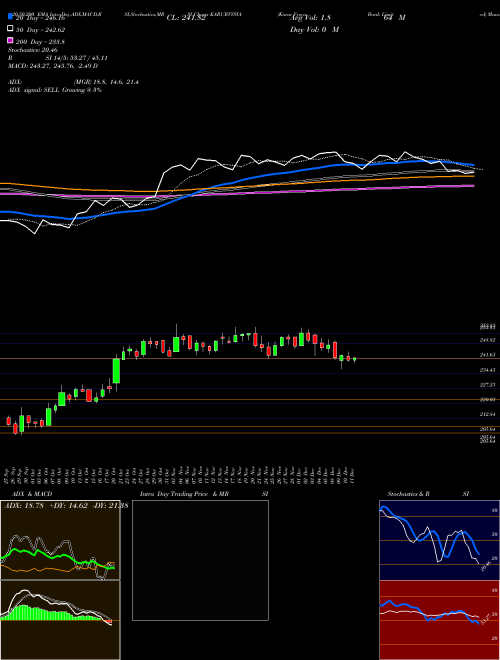Viewport: 500px width, 660px height.
Task: Select the 200 Day - 233.8 label
Action: (x=40, y=42)
